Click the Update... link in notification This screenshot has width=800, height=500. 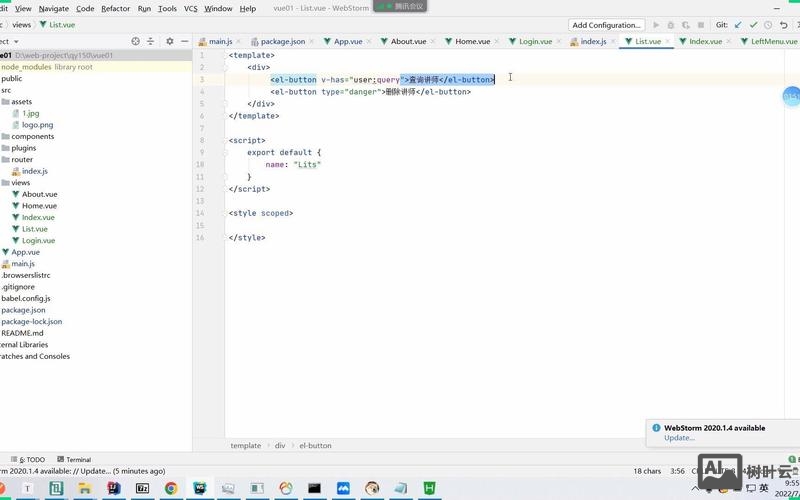click(x=679, y=437)
